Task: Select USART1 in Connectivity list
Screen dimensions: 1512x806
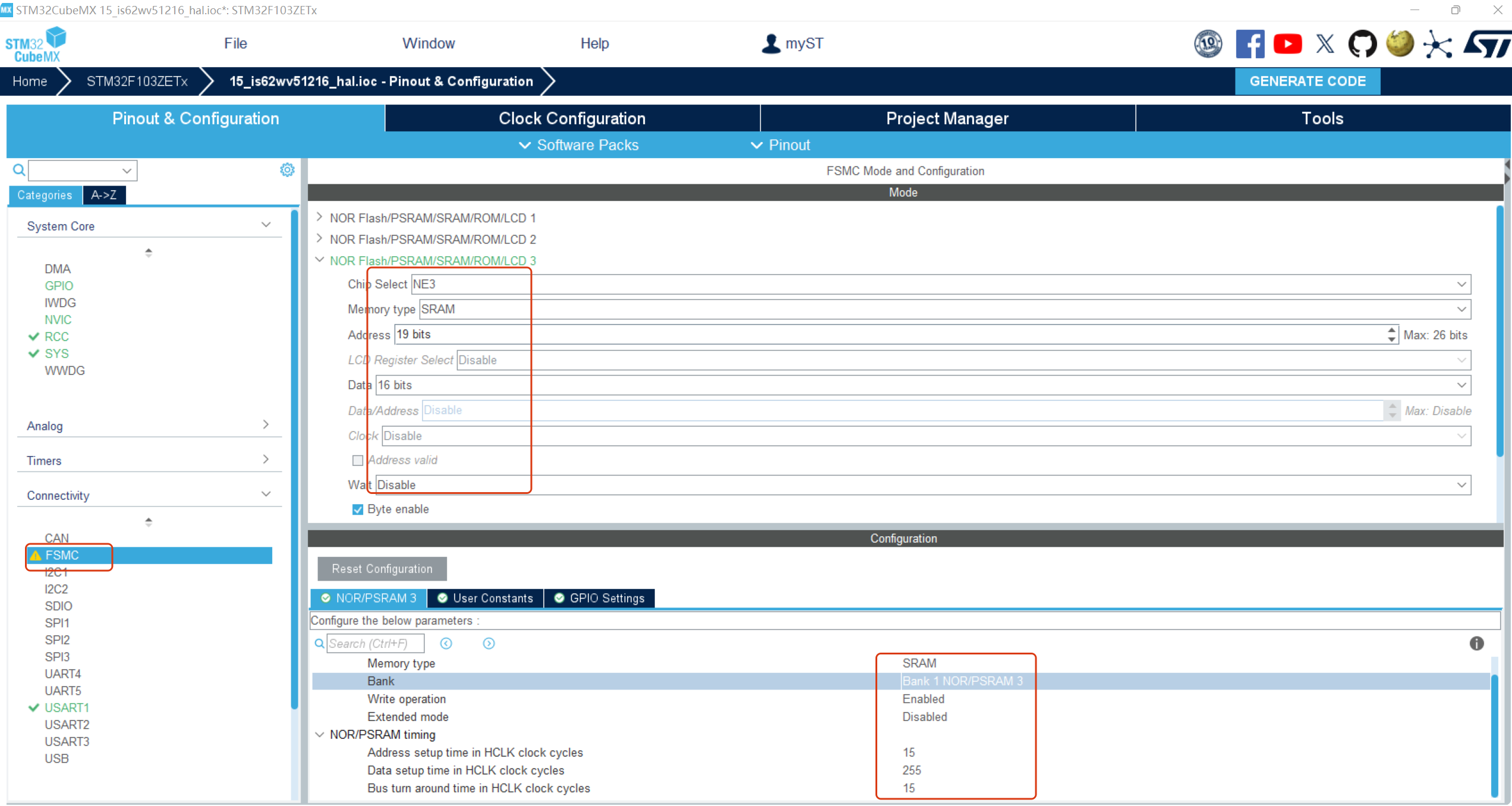Action: tap(67, 708)
